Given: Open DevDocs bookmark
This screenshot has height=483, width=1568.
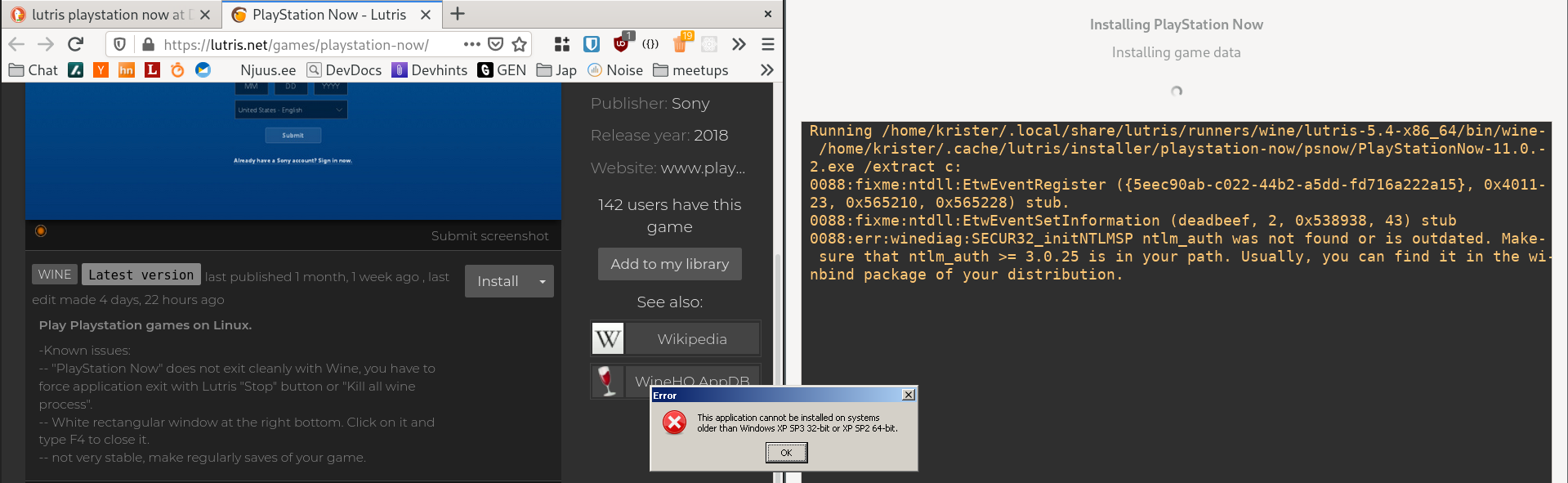Looking at the screenshot, I should click(x=344, y=70).
